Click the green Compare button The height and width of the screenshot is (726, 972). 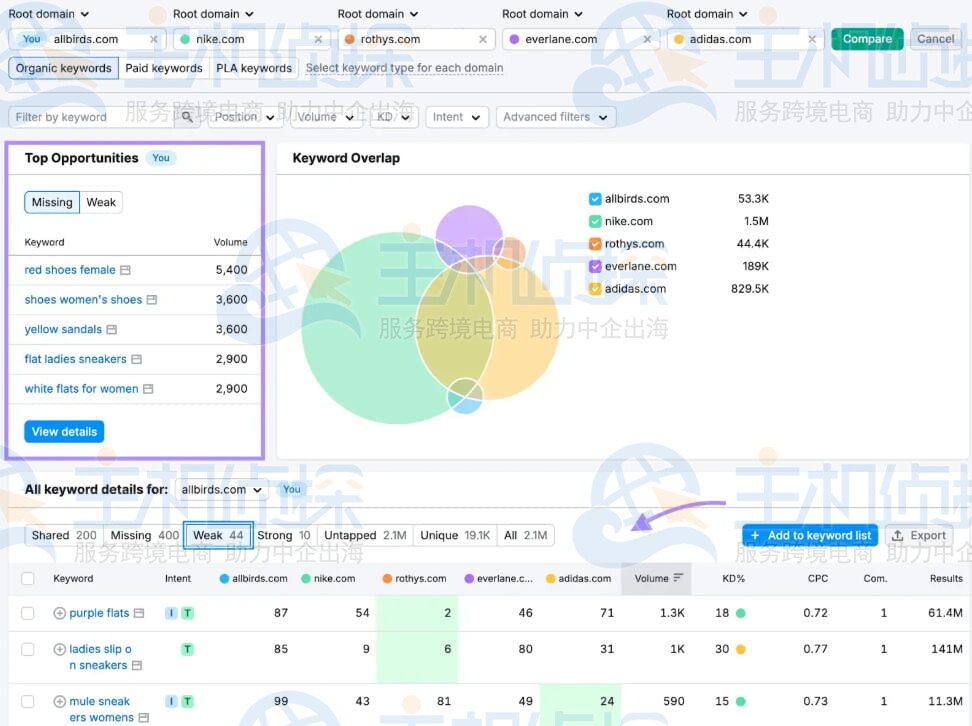pyautogui.click(x=867, y=39)
